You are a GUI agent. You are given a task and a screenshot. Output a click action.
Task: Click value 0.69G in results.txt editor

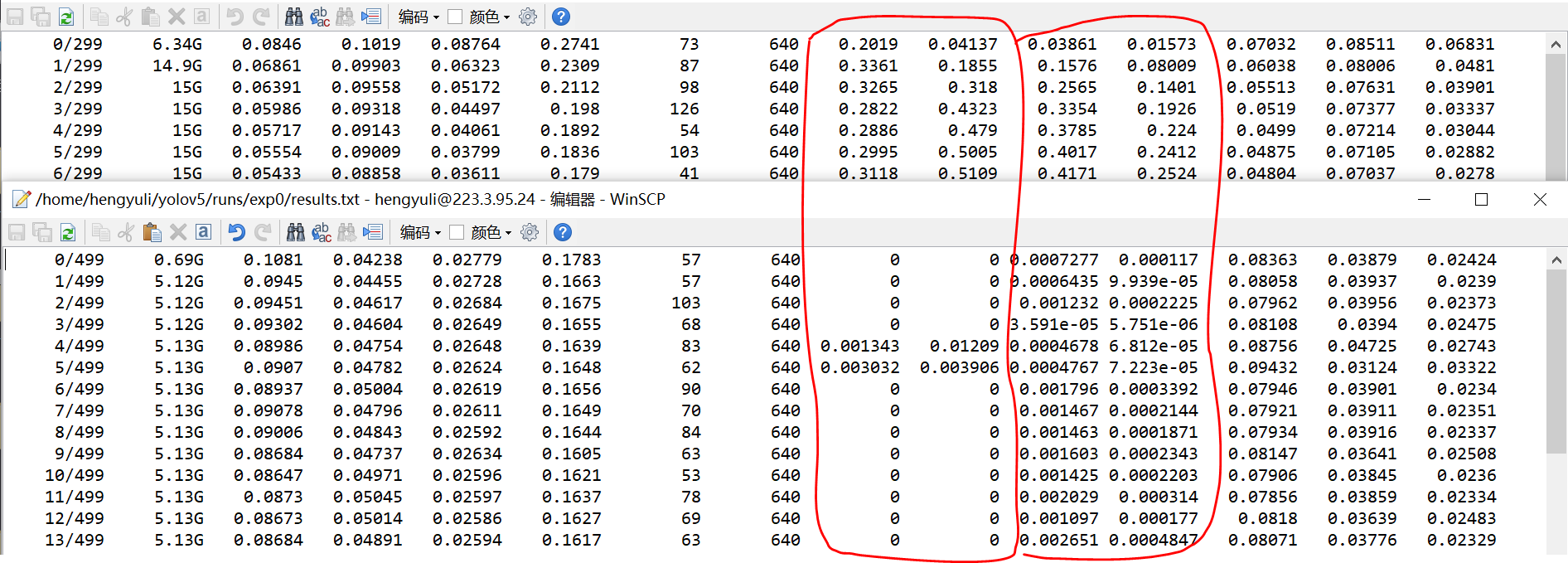(179, 260)
